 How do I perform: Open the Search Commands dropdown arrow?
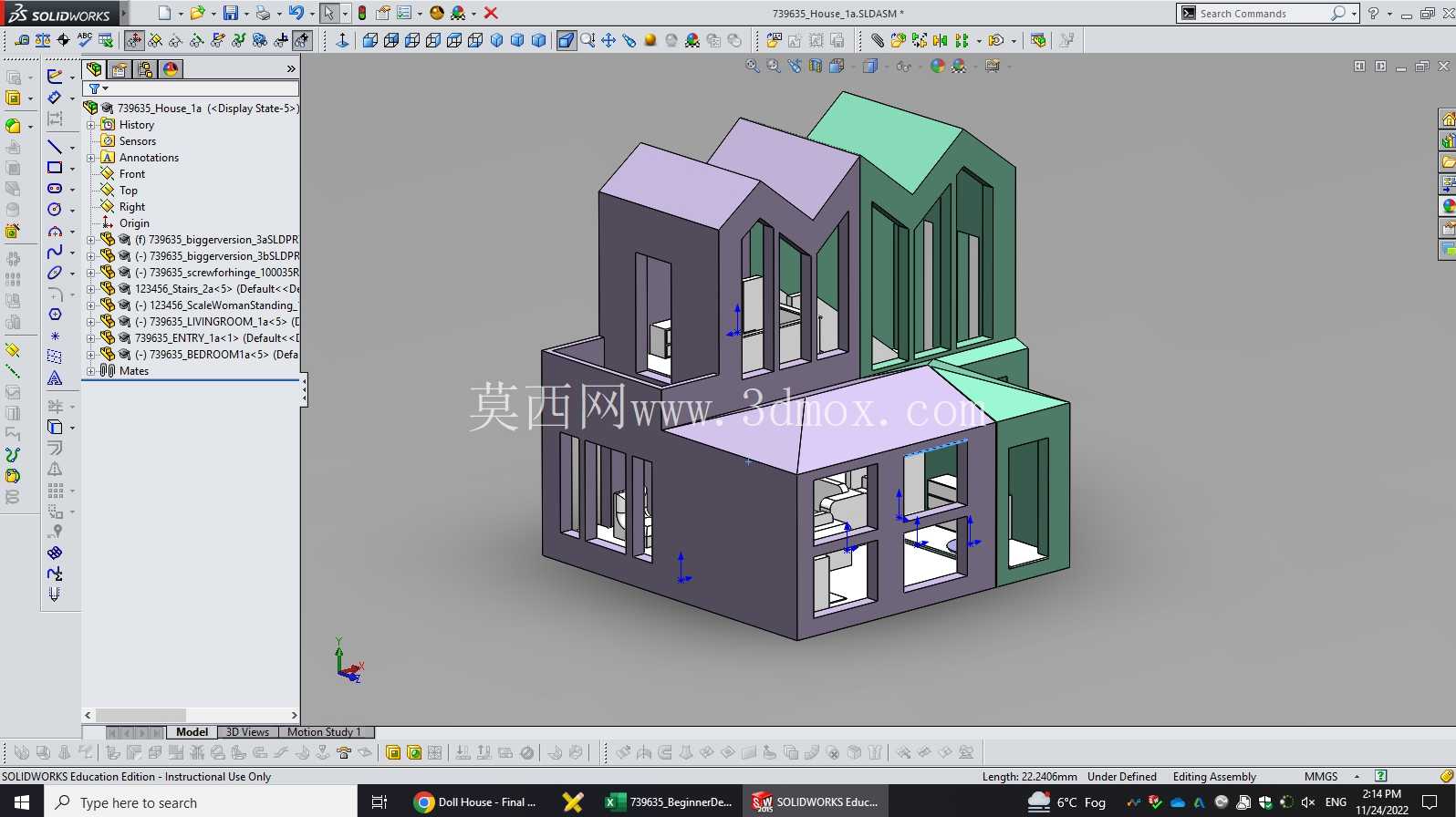[x=1355, y=14]
